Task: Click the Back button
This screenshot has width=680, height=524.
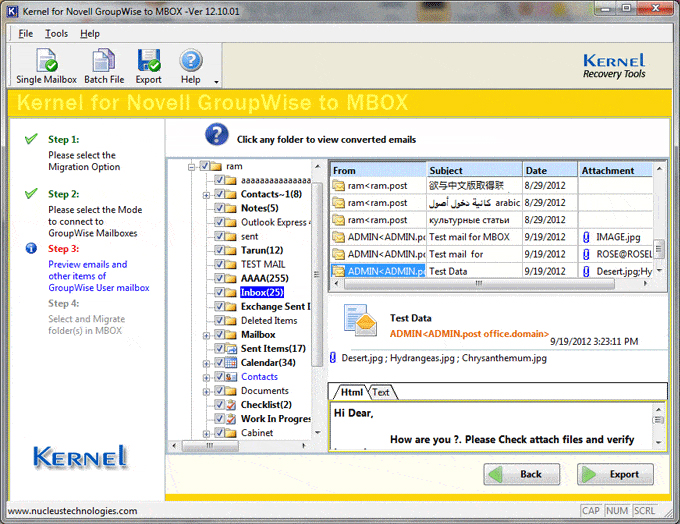Action: click(522, 474)
